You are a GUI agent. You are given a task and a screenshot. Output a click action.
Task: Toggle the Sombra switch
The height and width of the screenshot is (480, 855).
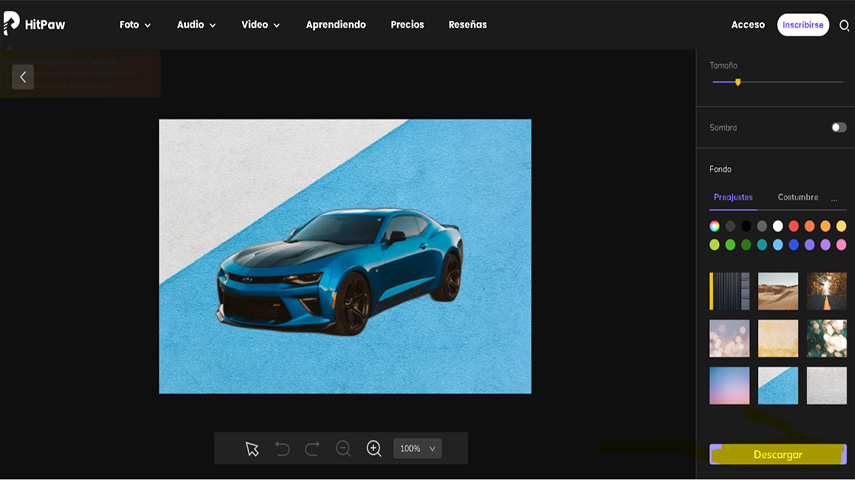tap(838, 128)
